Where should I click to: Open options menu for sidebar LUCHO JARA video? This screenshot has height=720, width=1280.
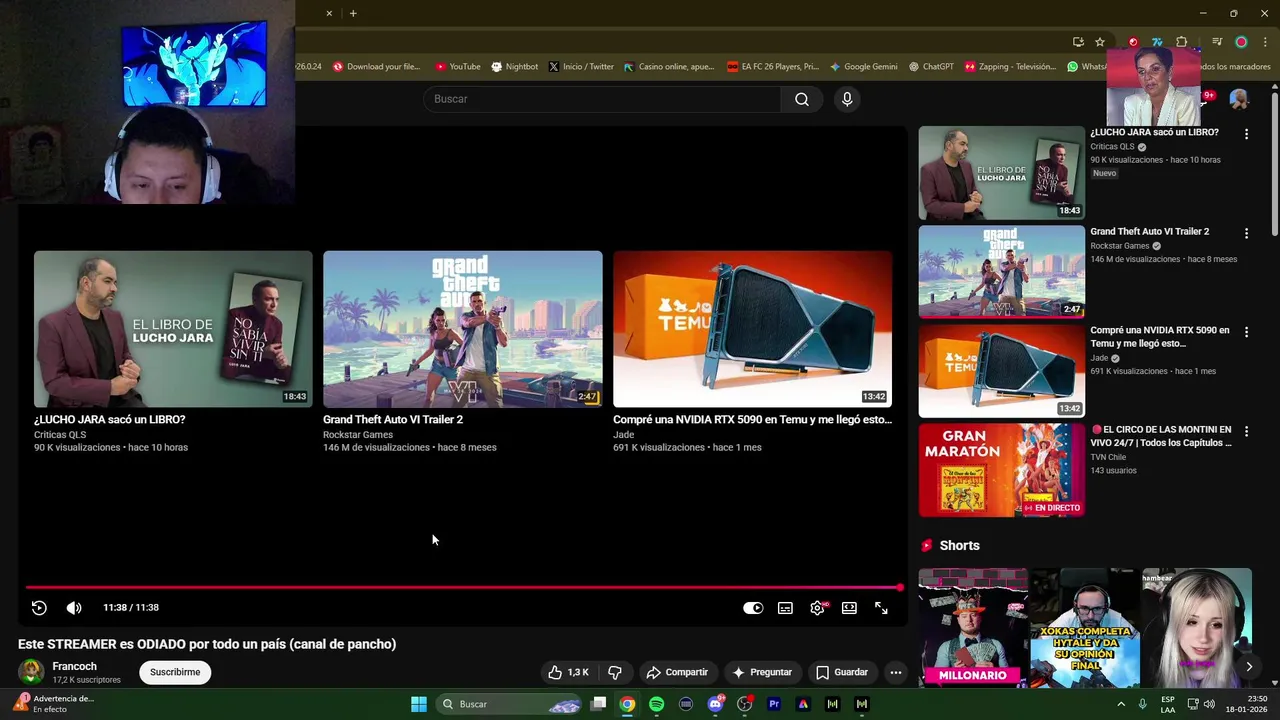[x=1246, y=133]
